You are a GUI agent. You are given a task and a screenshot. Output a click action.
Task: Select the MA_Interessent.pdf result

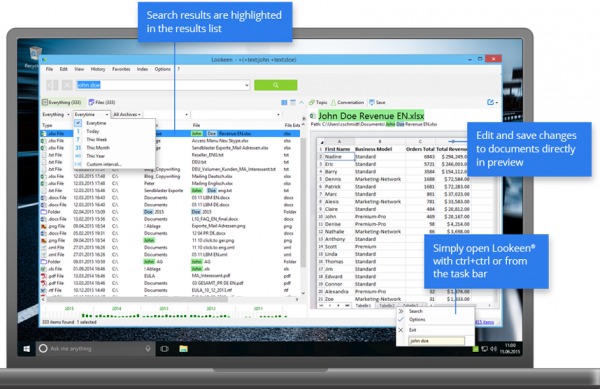coord(170,276)
